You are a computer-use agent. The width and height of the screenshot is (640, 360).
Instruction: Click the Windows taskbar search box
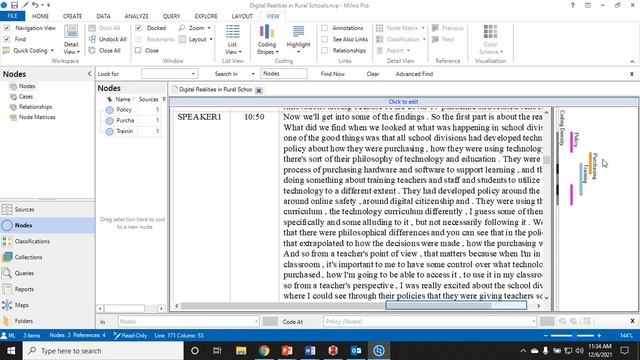tap(103, 351)
